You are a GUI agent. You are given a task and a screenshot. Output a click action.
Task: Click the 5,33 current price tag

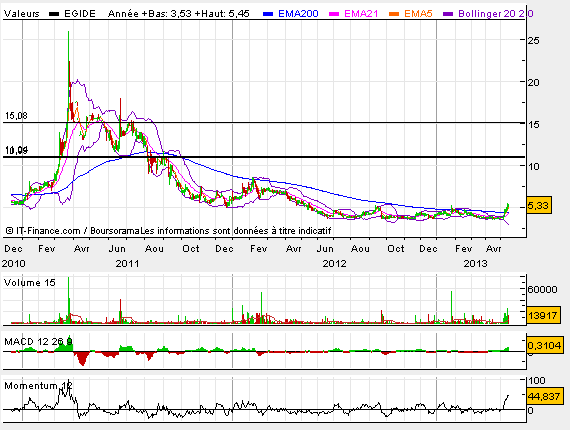(x=539, y=205)
